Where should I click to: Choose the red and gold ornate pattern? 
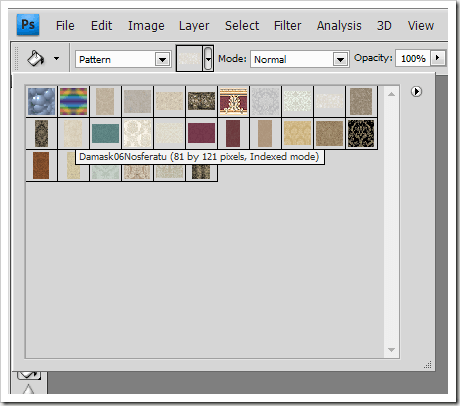tap(233, 101)
